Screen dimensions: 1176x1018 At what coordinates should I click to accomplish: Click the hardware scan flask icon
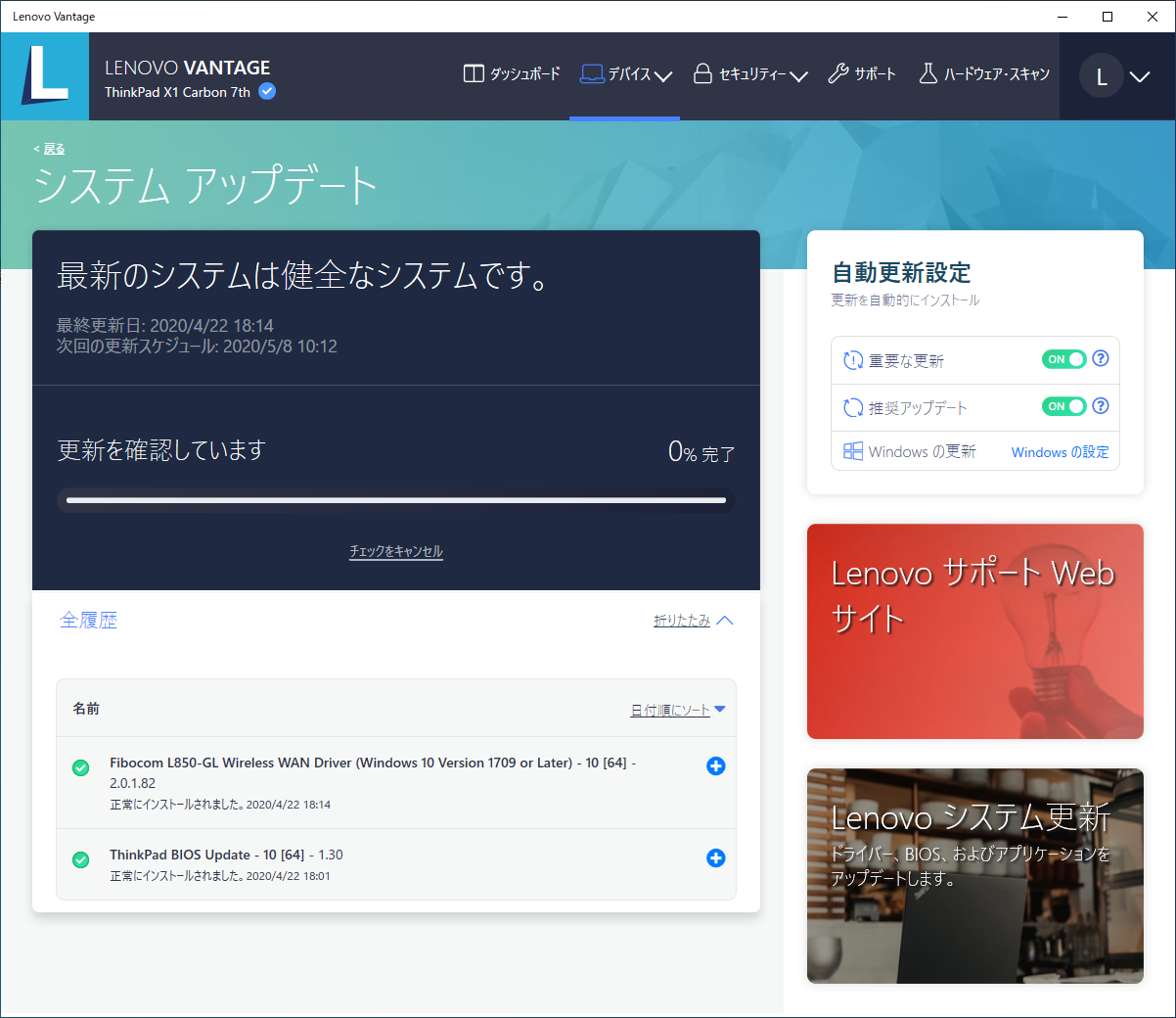pyautogui.click(x=927, y=73)
